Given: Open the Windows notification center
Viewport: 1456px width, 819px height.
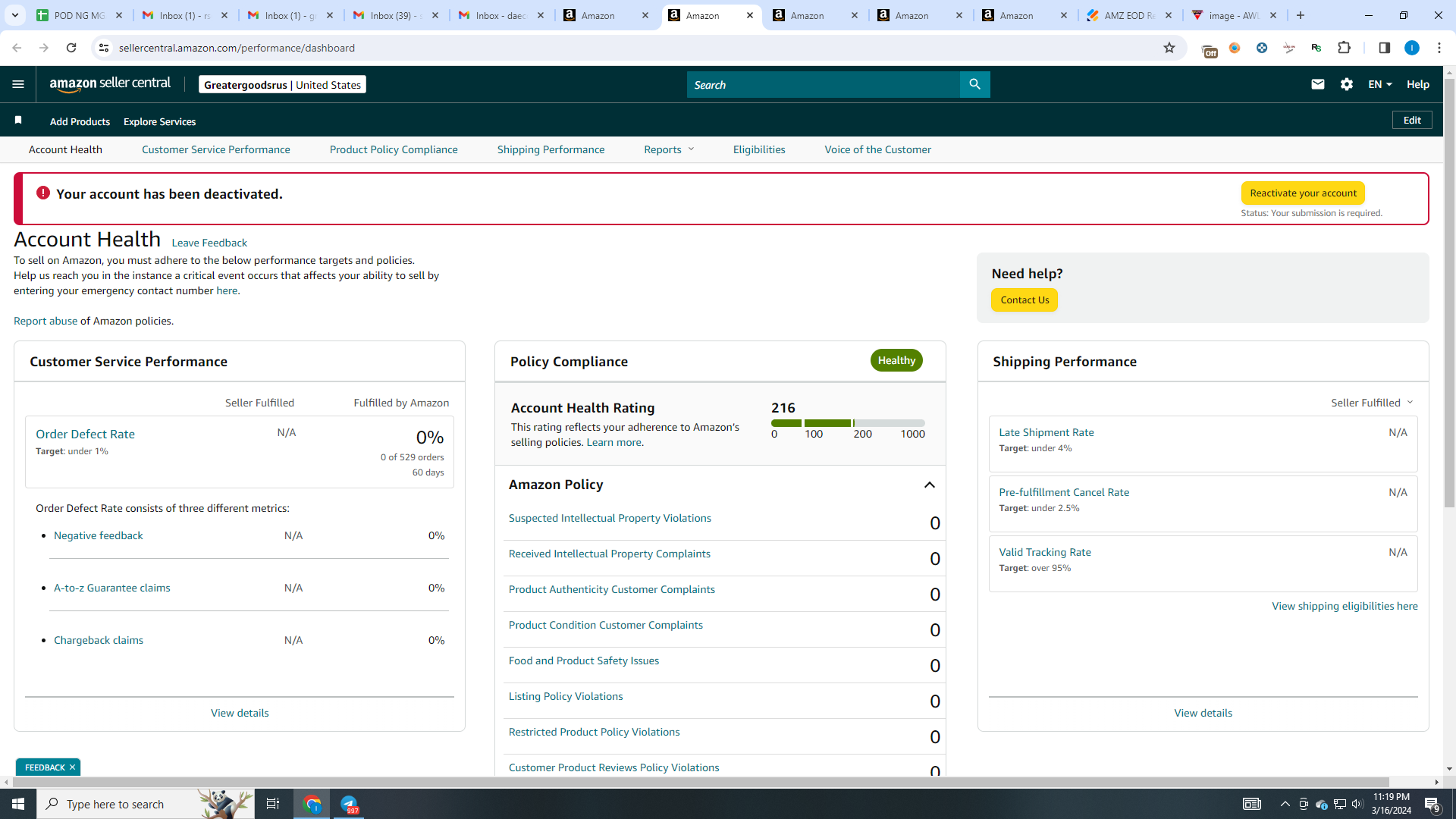Looking at the screenshot, I should click(x=1432, y=804).
